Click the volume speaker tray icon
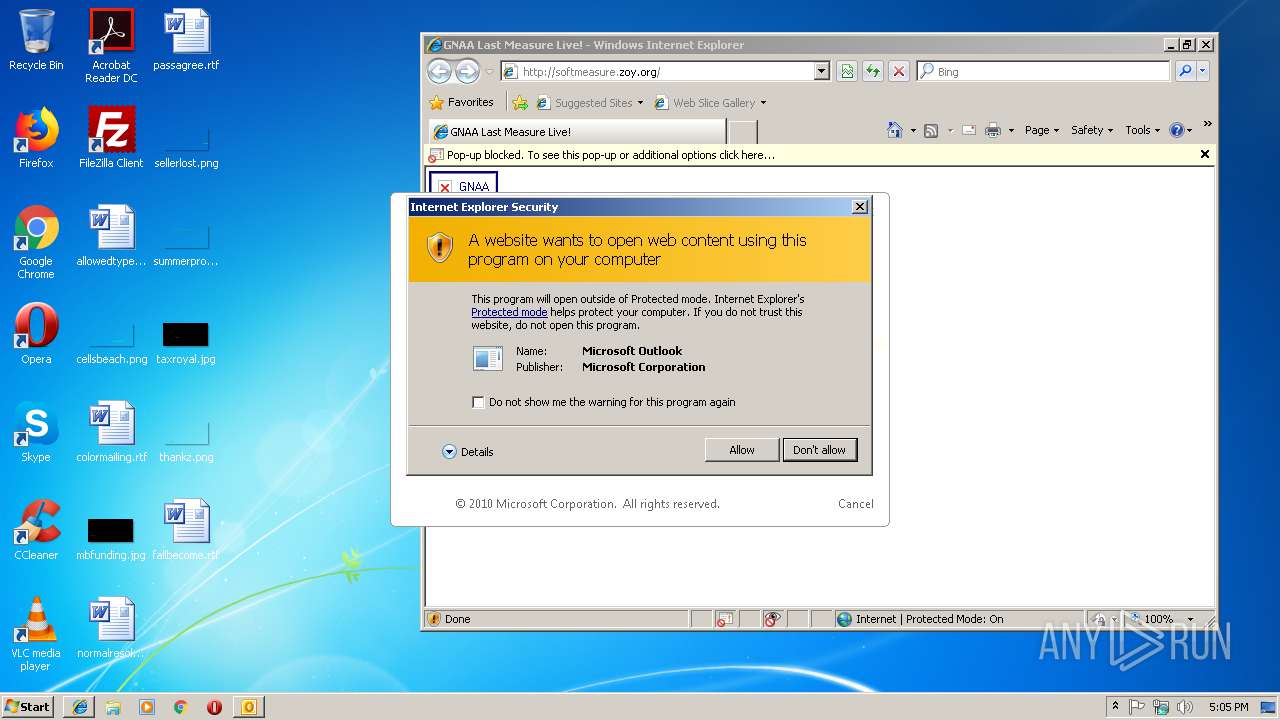This screenshot has width=1280, height=720. [1185, 706]
